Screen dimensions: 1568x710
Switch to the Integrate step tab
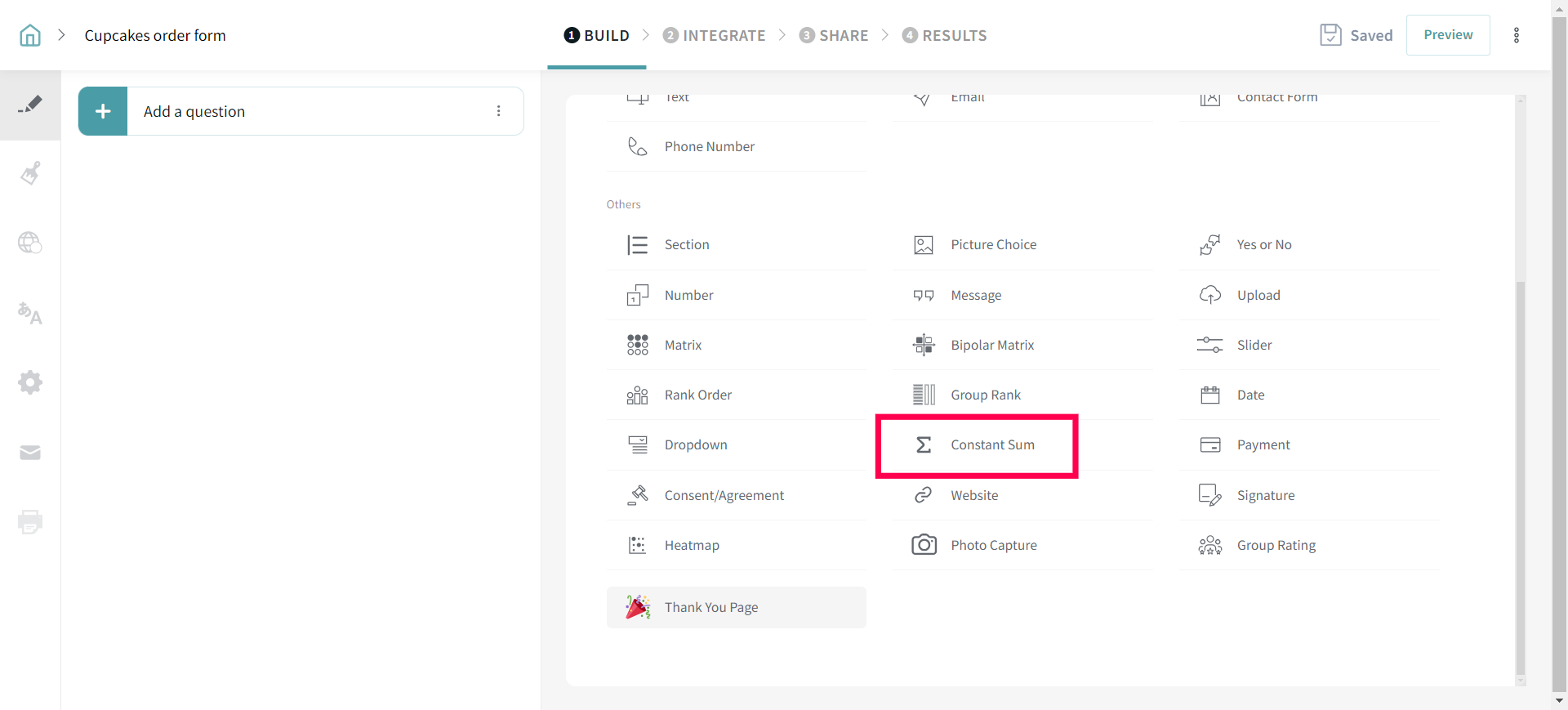(x=715, y=35)
